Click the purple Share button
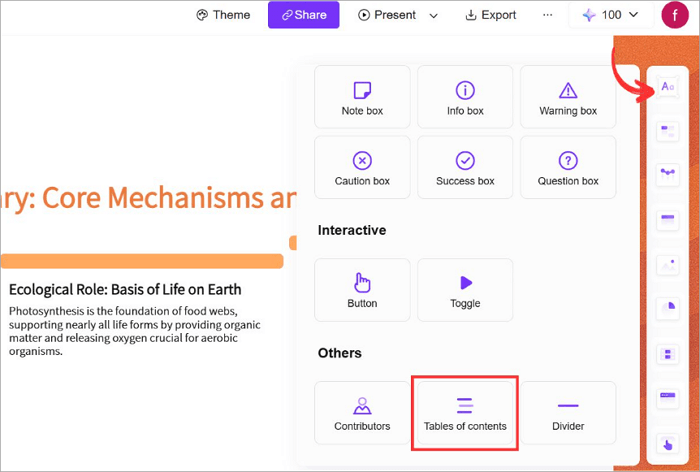The height and width of the screenshot is (472, 700). [304, 15]
